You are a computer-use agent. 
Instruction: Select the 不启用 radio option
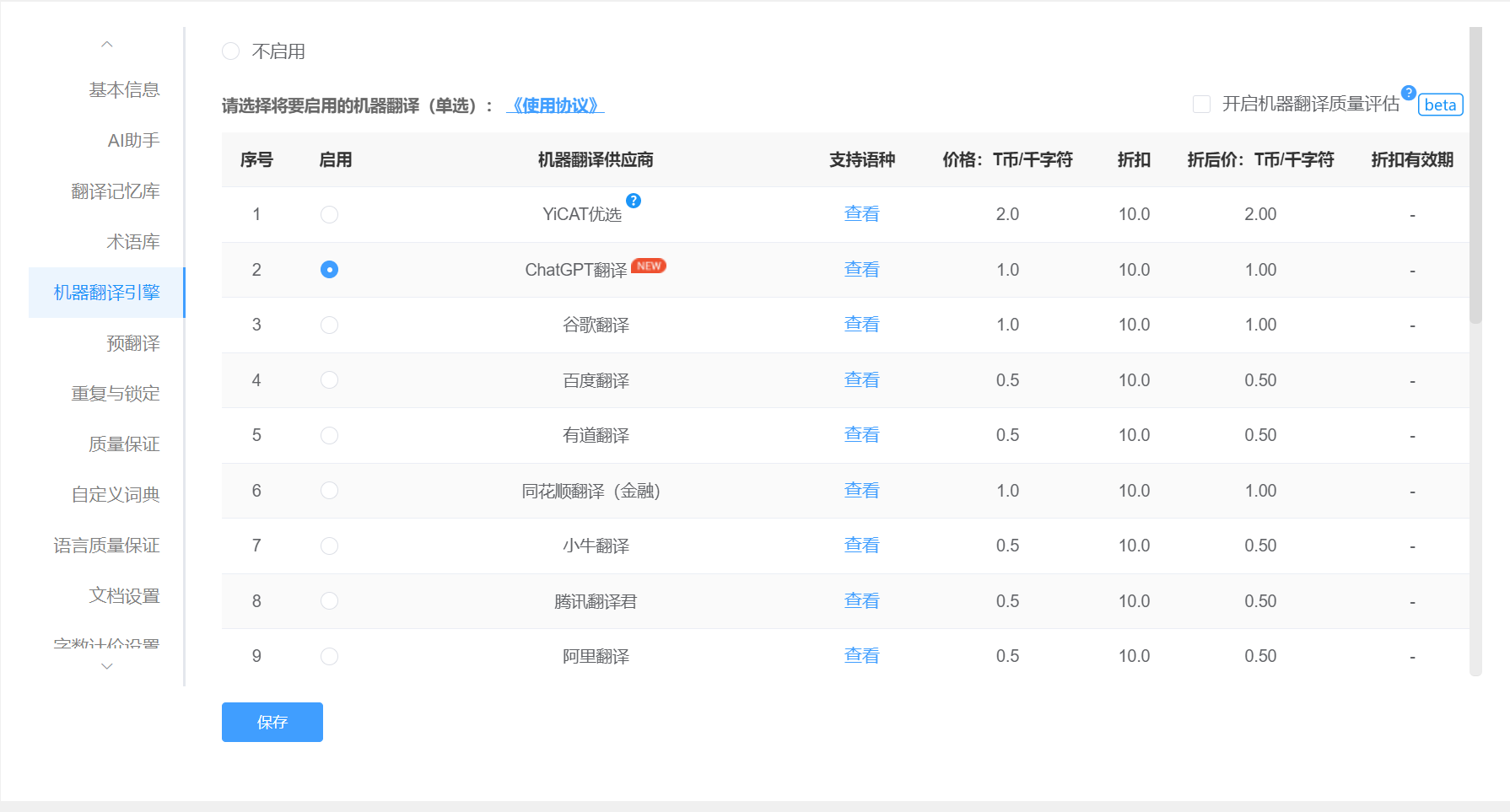tap(231, 51)
